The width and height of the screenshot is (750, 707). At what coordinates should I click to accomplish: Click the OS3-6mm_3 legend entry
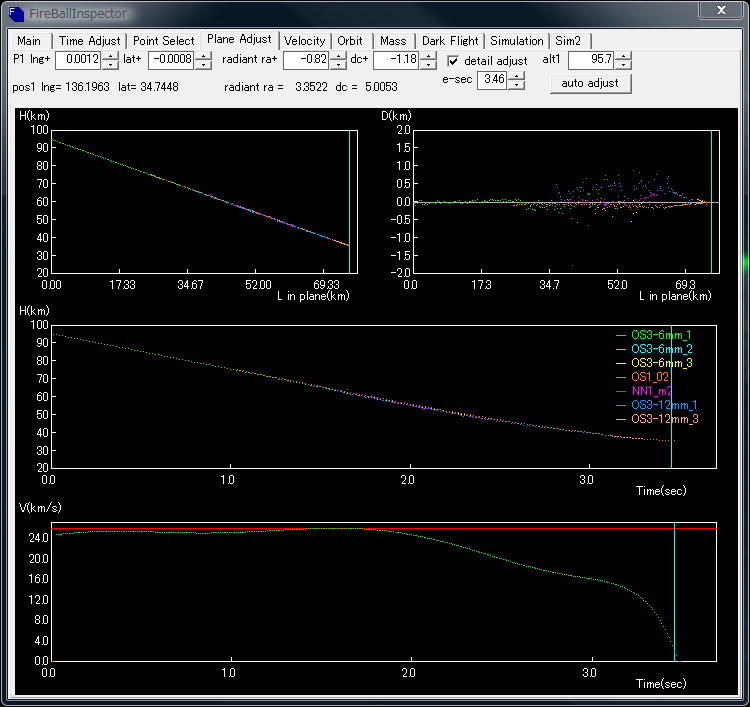click(x=654, y=363)
